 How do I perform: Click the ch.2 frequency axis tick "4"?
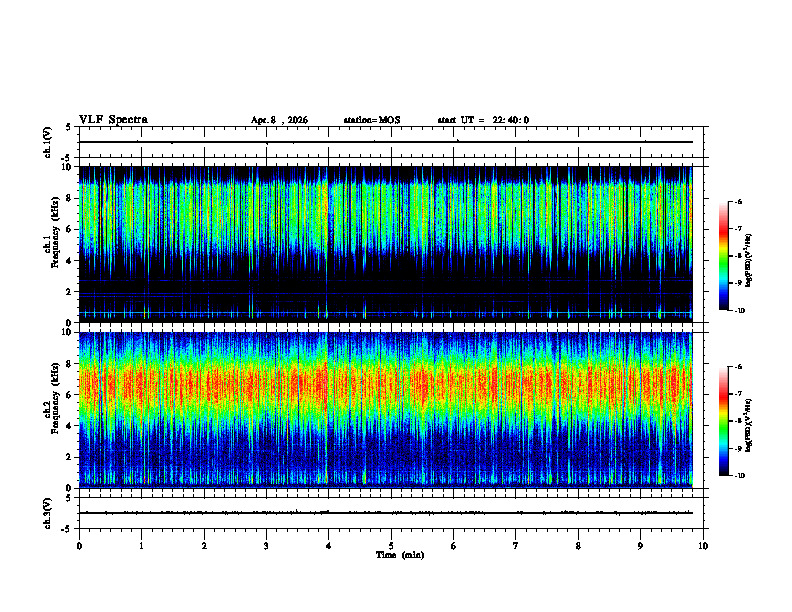pos(69,426)
